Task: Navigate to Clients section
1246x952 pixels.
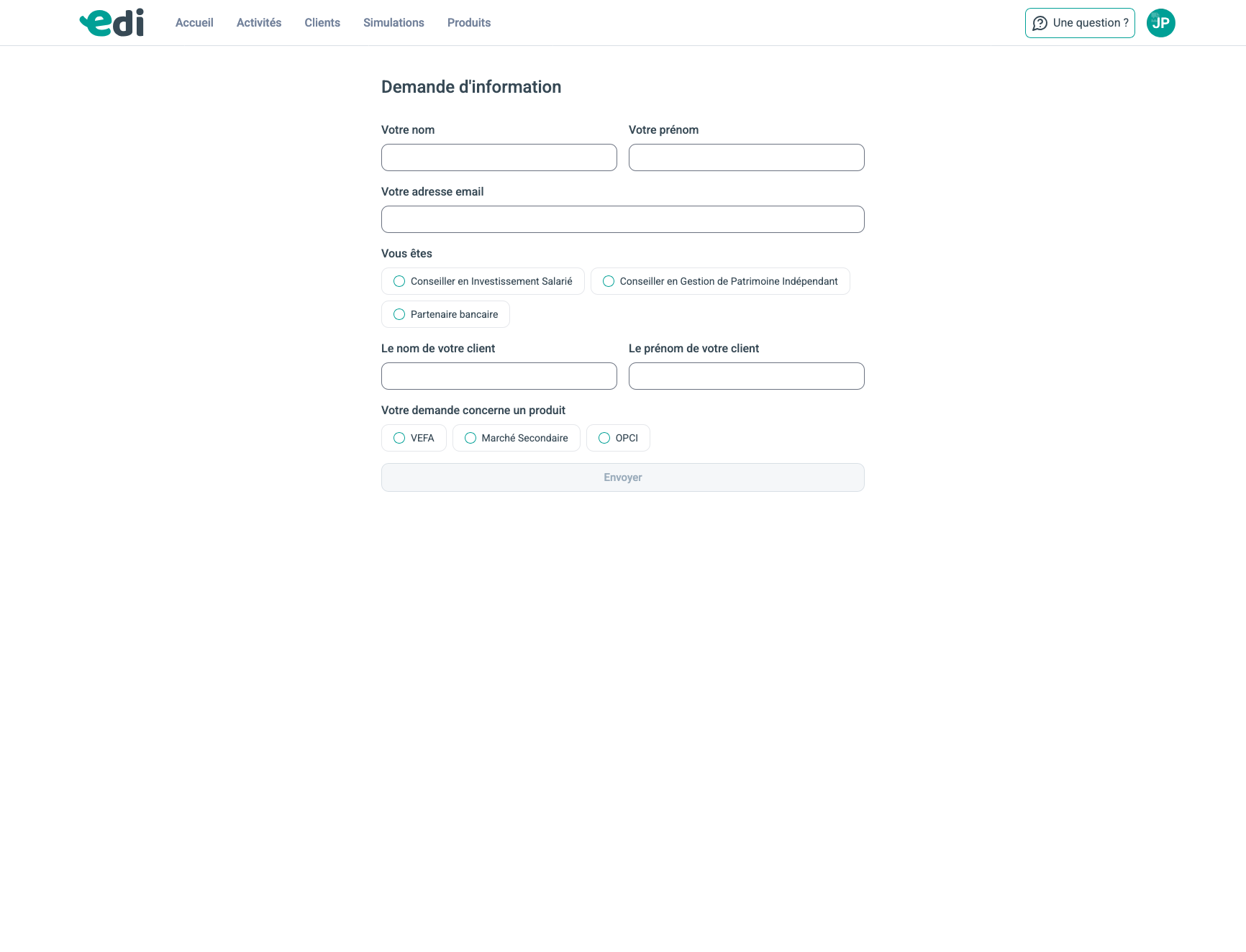Action: pos(322,23)
